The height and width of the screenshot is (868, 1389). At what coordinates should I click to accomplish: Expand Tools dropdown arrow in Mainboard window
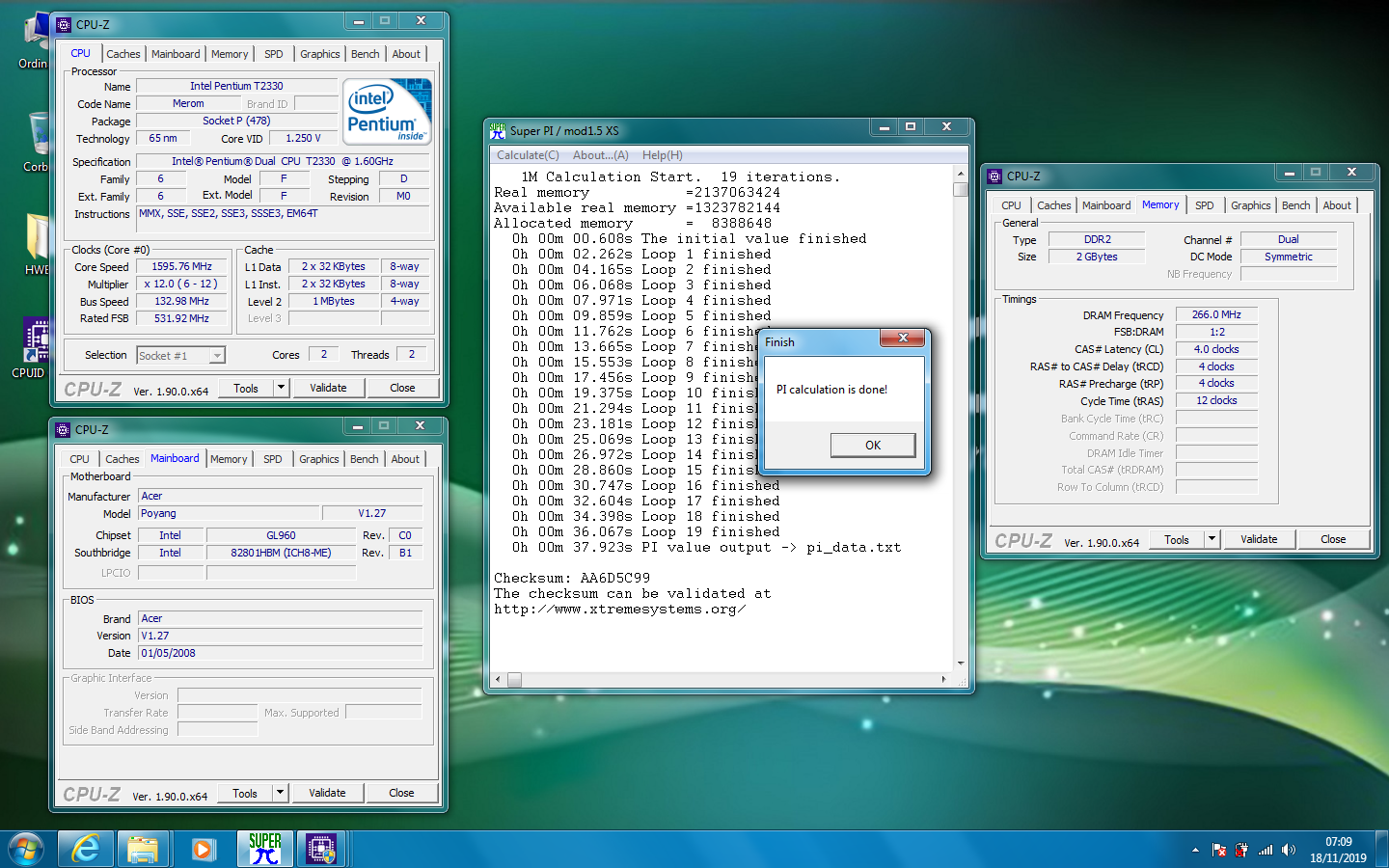(x=280, y=793)
